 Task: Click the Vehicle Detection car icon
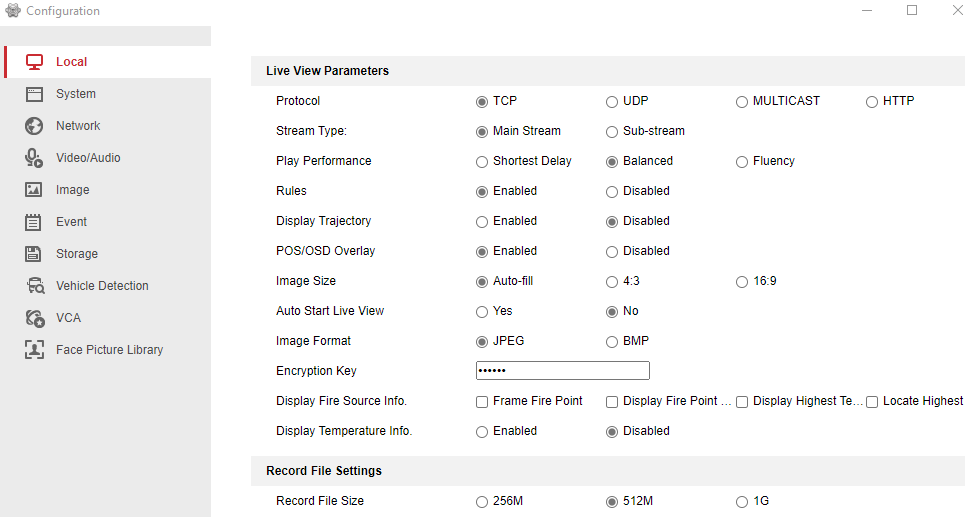[35, 286]
